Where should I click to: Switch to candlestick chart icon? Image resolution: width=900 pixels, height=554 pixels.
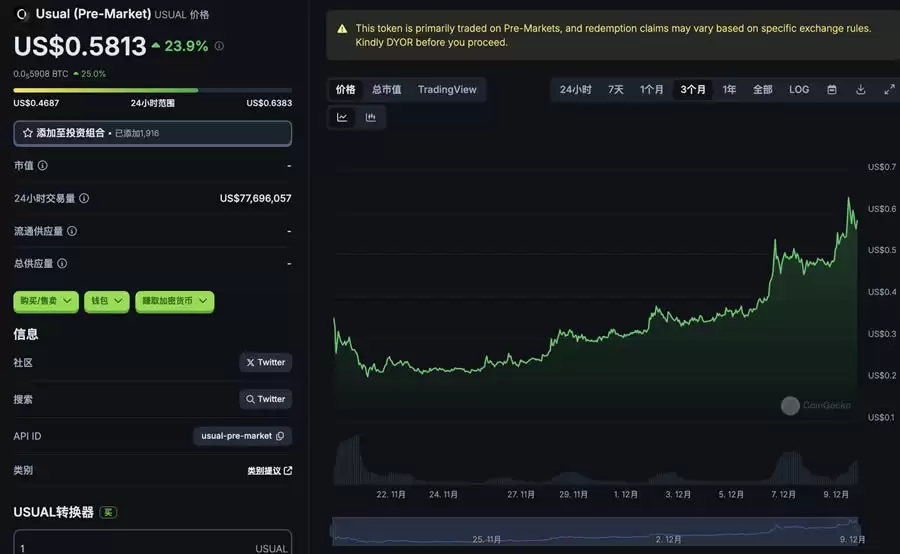(x=371, y=117)
